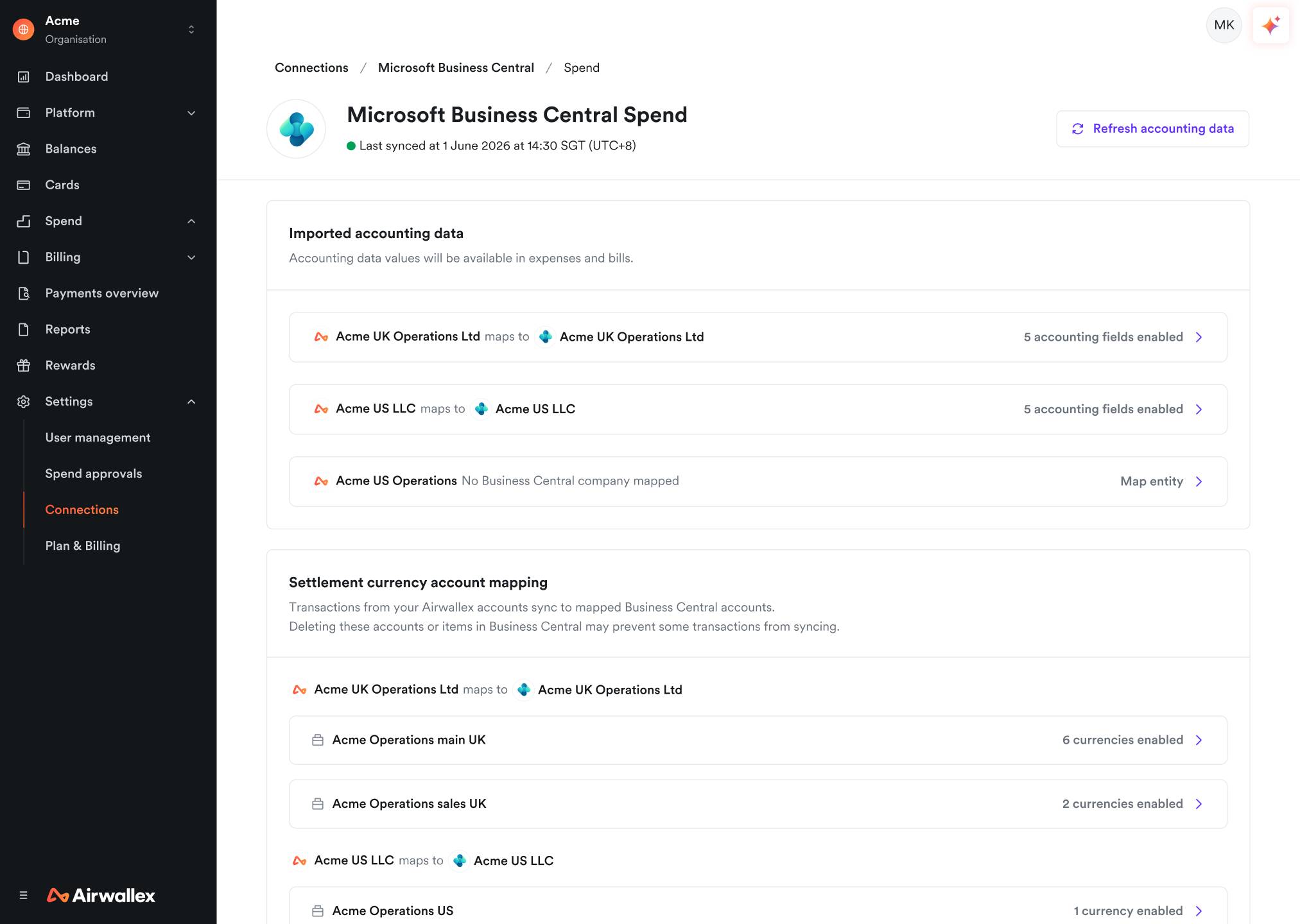Click the Microsoft Business Central header logo

point(296,129)
